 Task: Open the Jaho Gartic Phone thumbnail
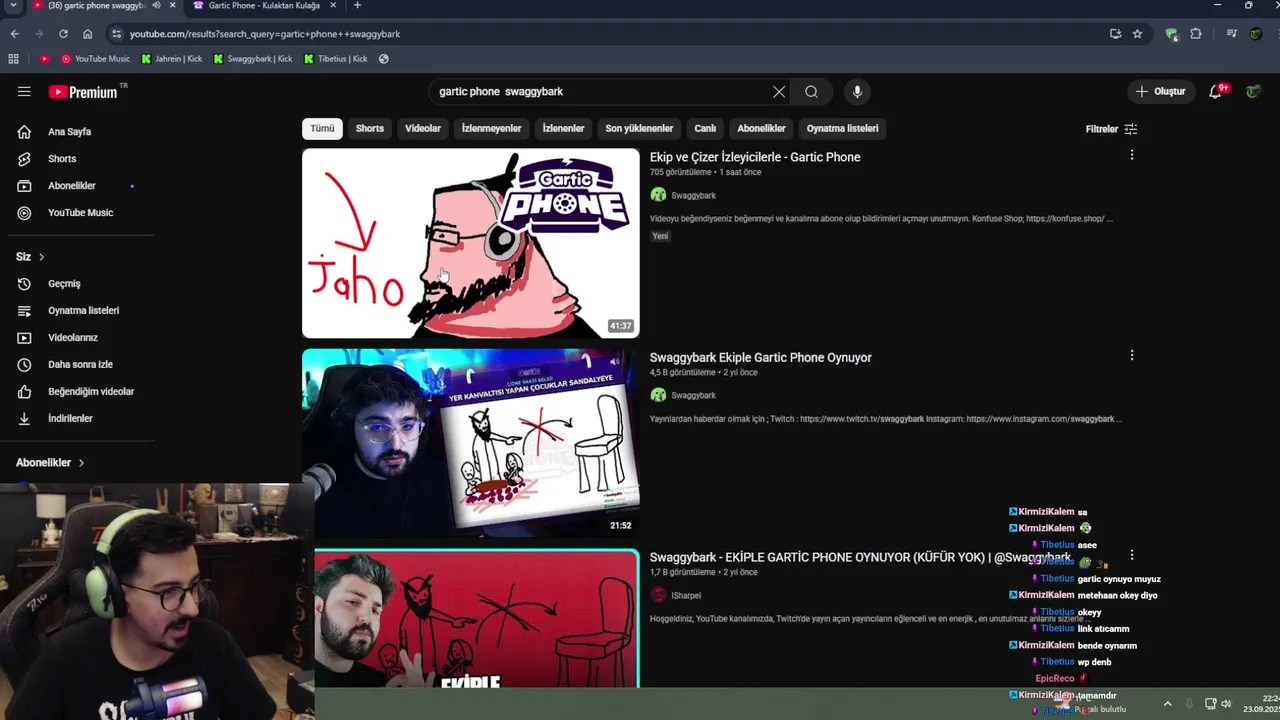tap(471, 243)
